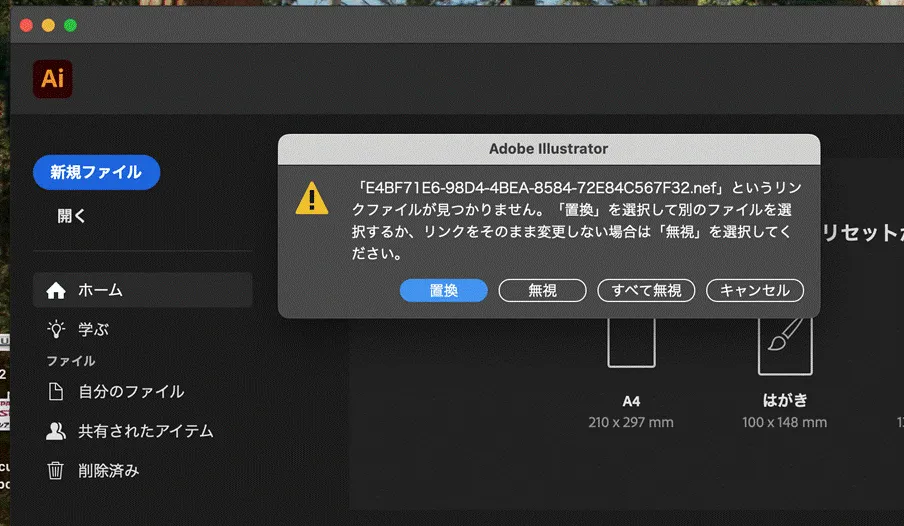
Task: Dismiss dialog with キャンセル button
Action: (755, 290)
